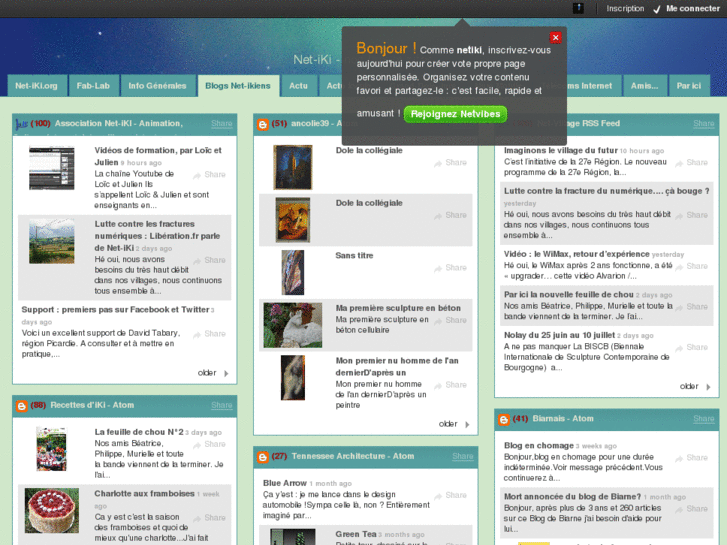Share Vidéo le WiMax article
This screenshot has height=545, width=727.
pyautogui.click(x=691, y=266)
